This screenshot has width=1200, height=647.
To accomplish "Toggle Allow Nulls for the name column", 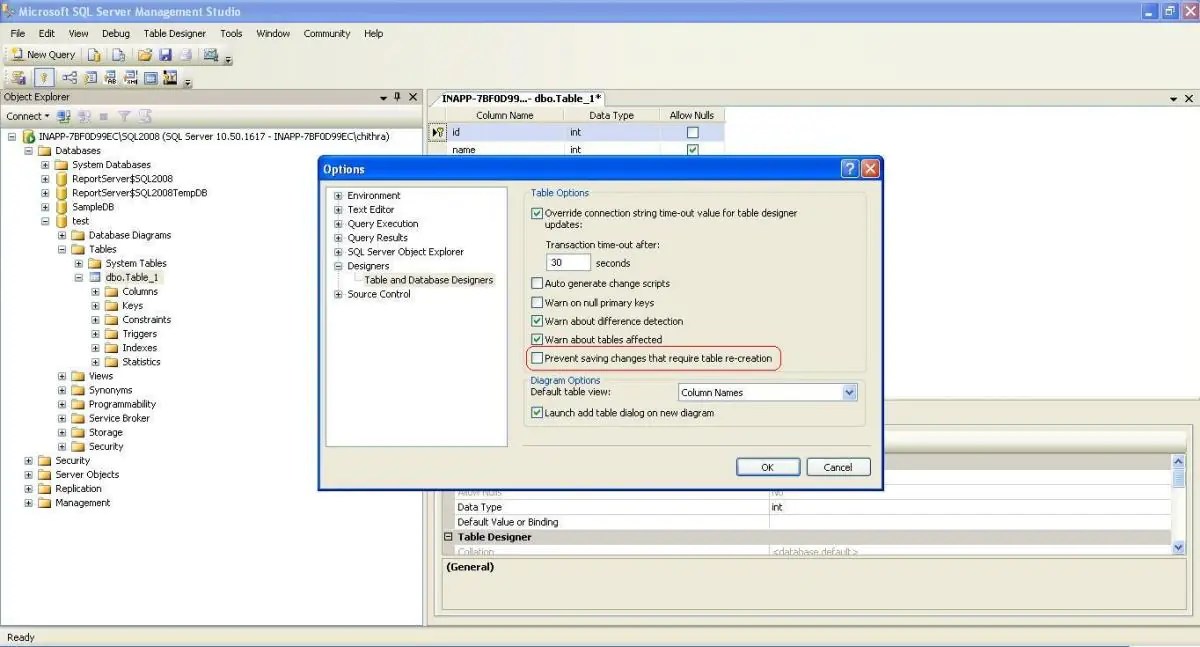I will coord(691,149).
